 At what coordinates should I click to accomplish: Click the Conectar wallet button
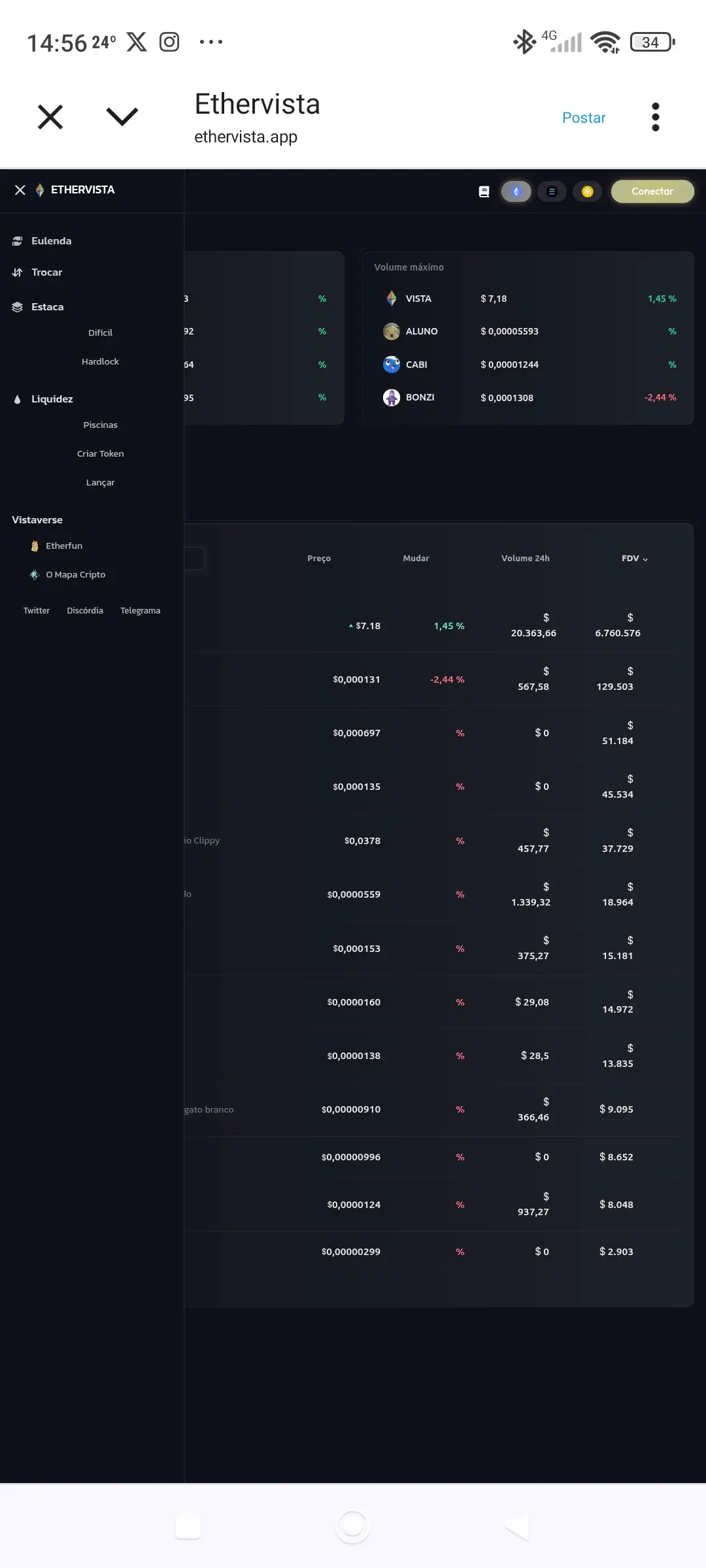pyautogui.click(x=652, y=191)
